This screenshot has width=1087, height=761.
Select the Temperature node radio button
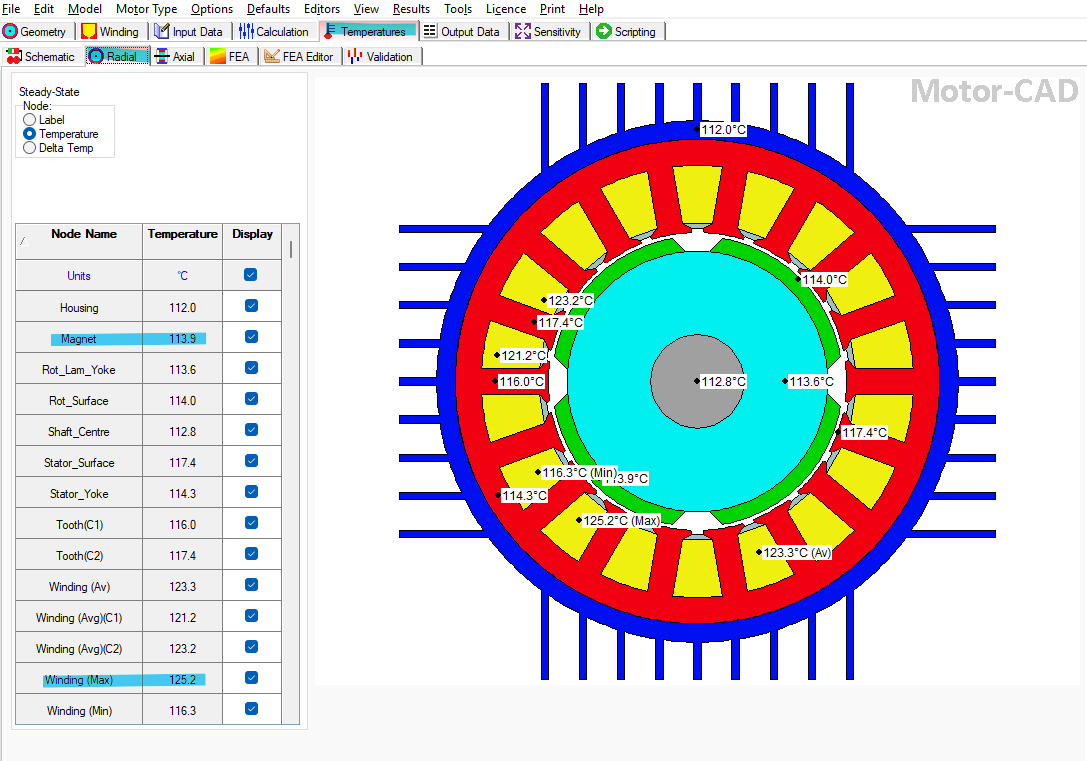pos(29,134)
